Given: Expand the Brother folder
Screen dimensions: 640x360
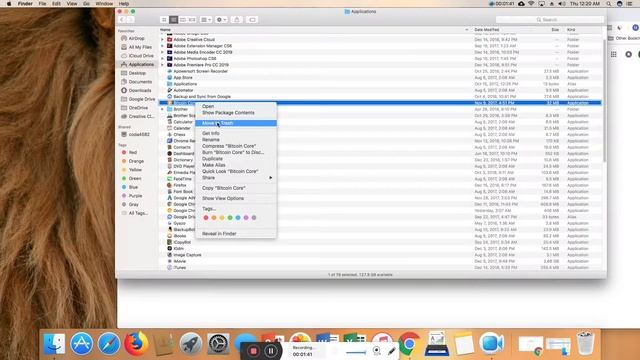Looking at the screenshot, I should (162, 109).
